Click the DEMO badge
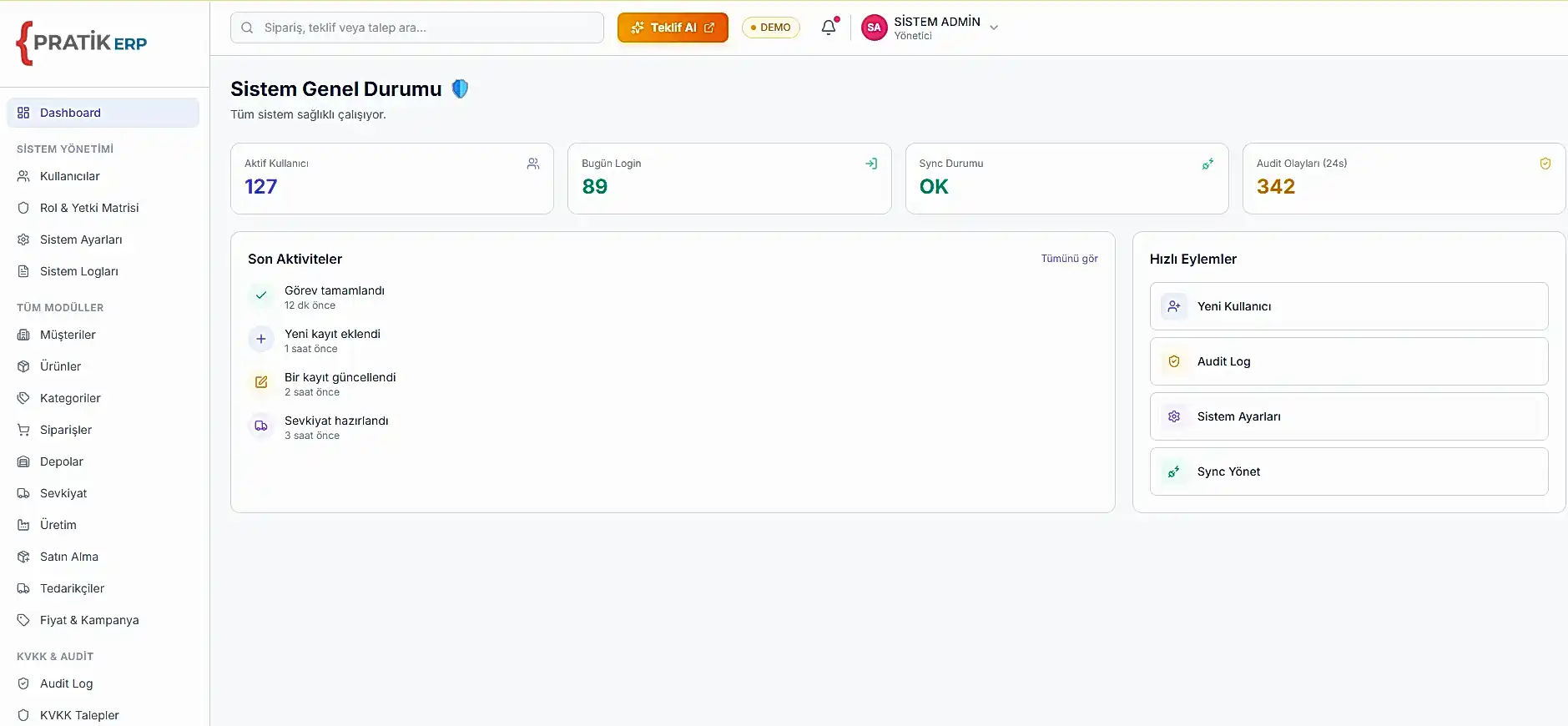The image size is (1568, 726). pyautogui.click(x=771, y=28)
